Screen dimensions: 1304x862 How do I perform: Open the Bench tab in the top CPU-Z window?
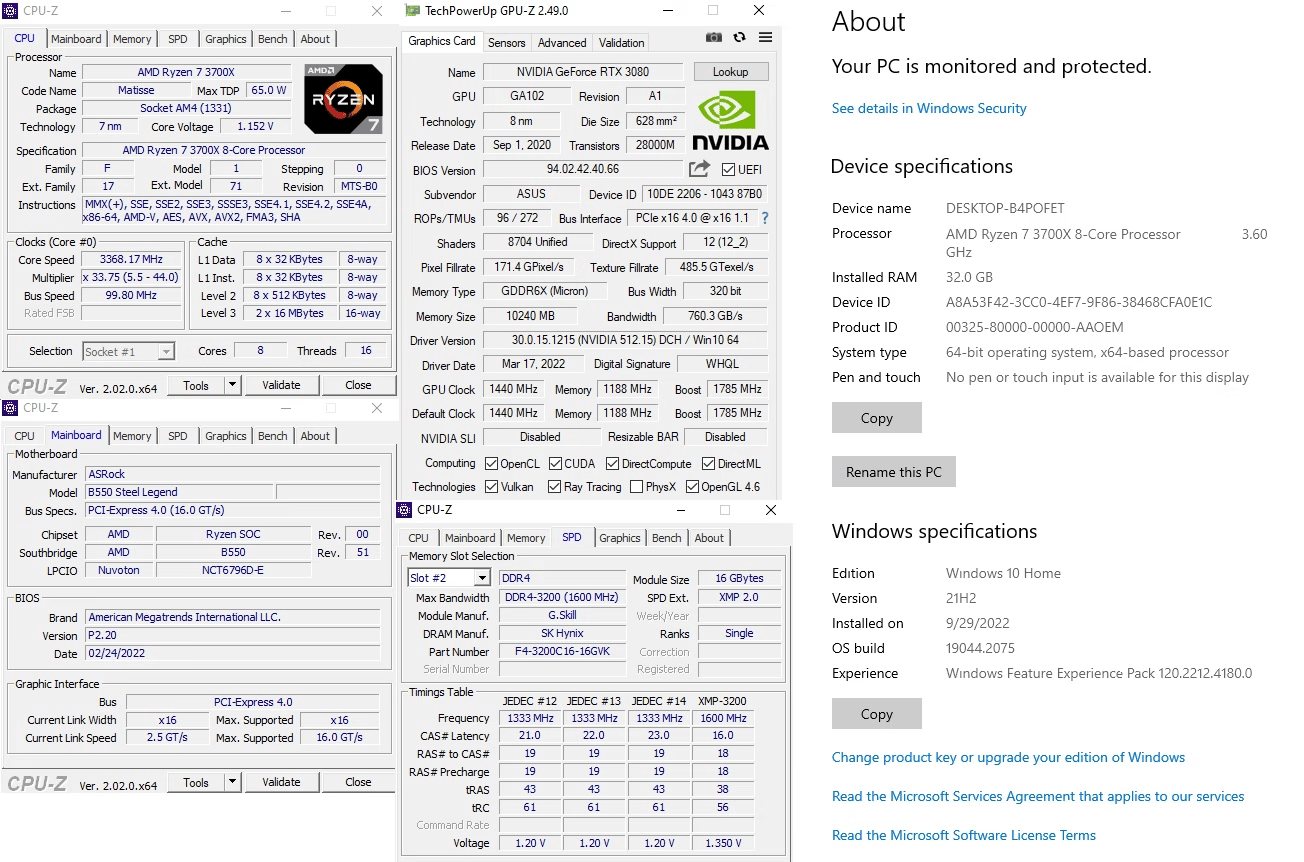[x=272, y=39]
